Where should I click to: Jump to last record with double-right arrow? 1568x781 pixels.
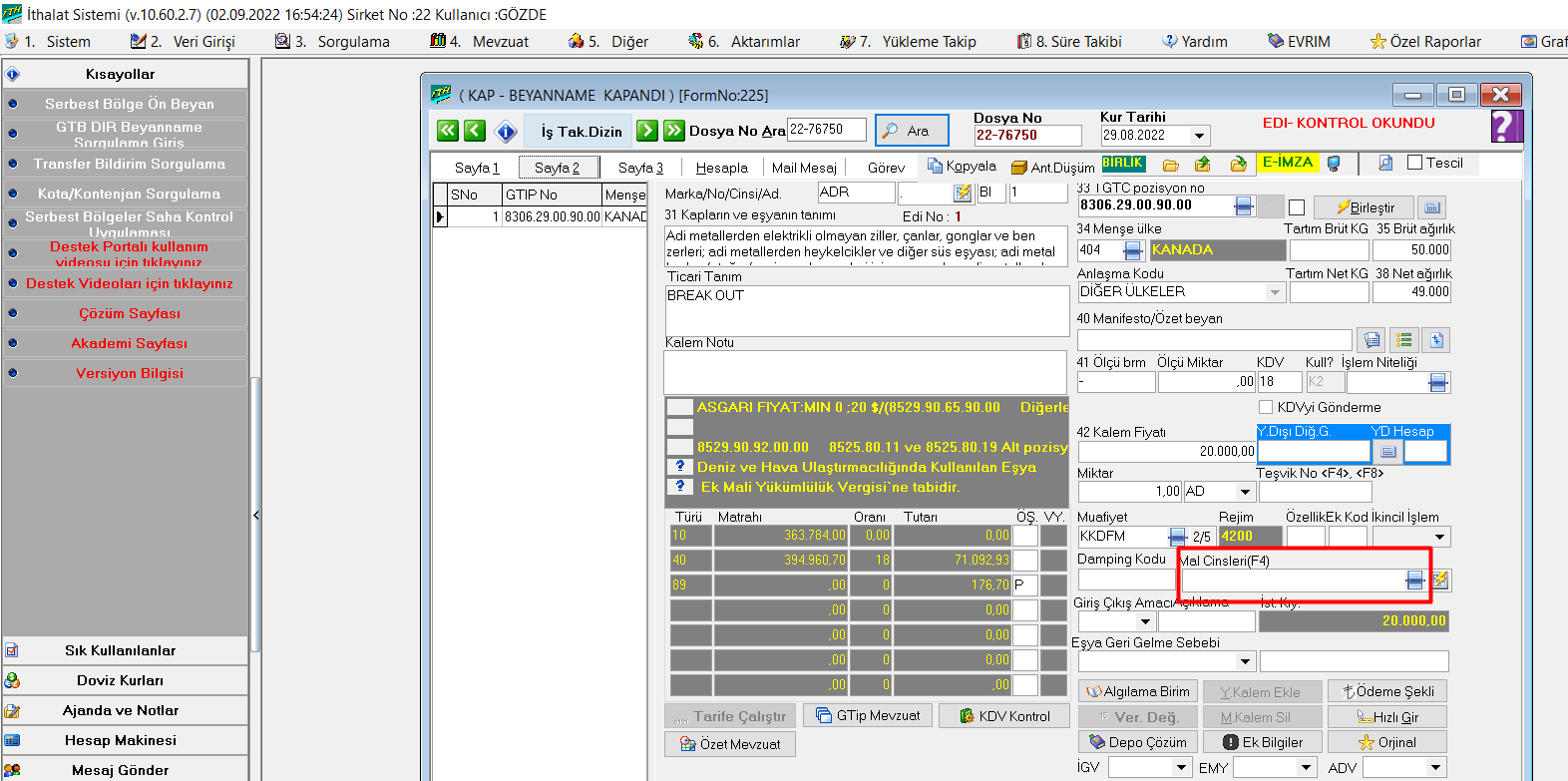(674, 131)
